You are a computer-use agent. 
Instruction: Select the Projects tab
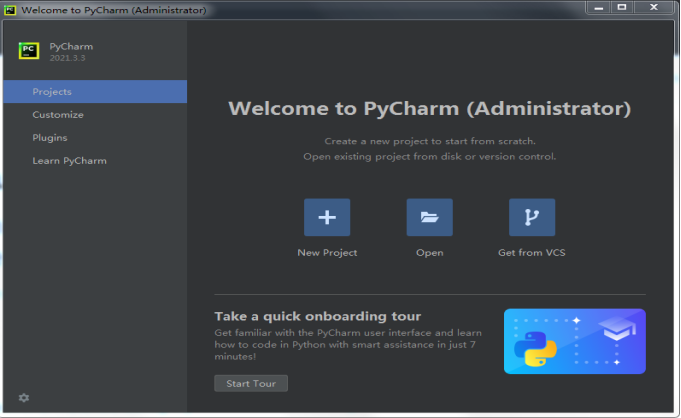(x=95, y=92)
